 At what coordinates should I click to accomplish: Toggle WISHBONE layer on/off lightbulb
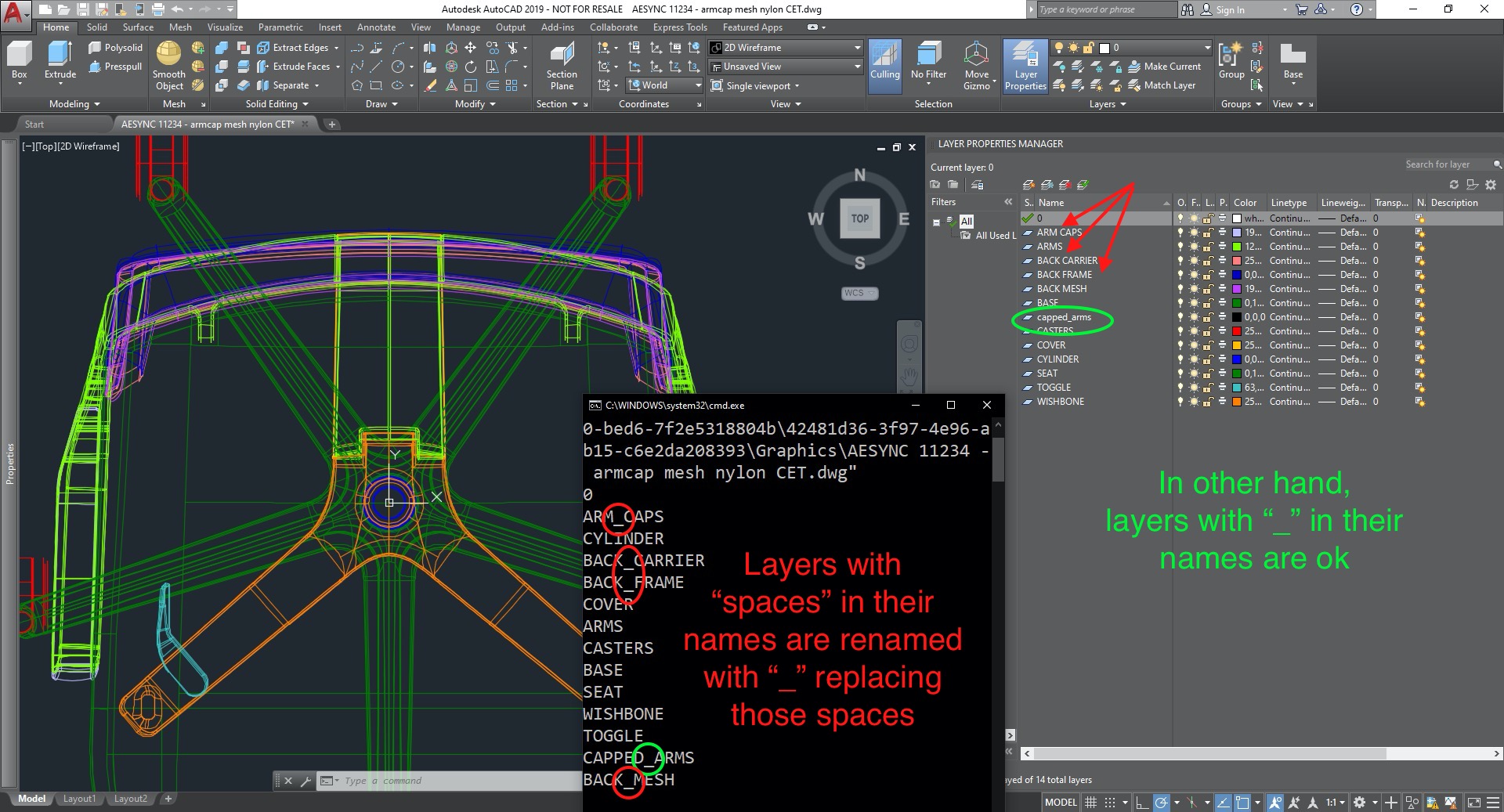pyautogui.click(x=1180, y=402)
